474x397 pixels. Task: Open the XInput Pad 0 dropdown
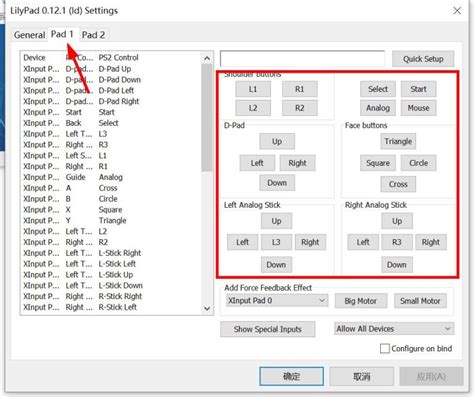(x=277, y=301)
